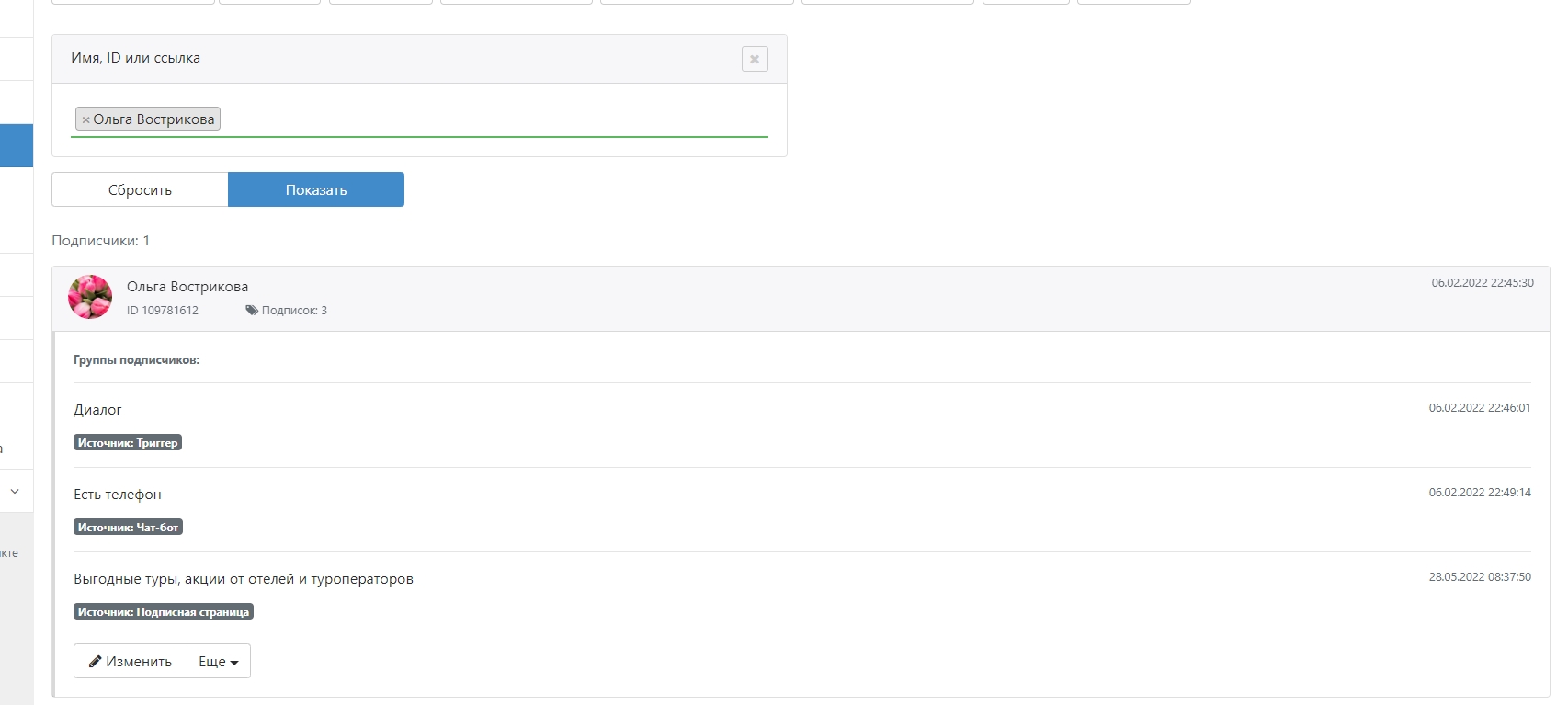Select the Диалог subscriber group
The image size is (1568, 705).
pos(97,410)
